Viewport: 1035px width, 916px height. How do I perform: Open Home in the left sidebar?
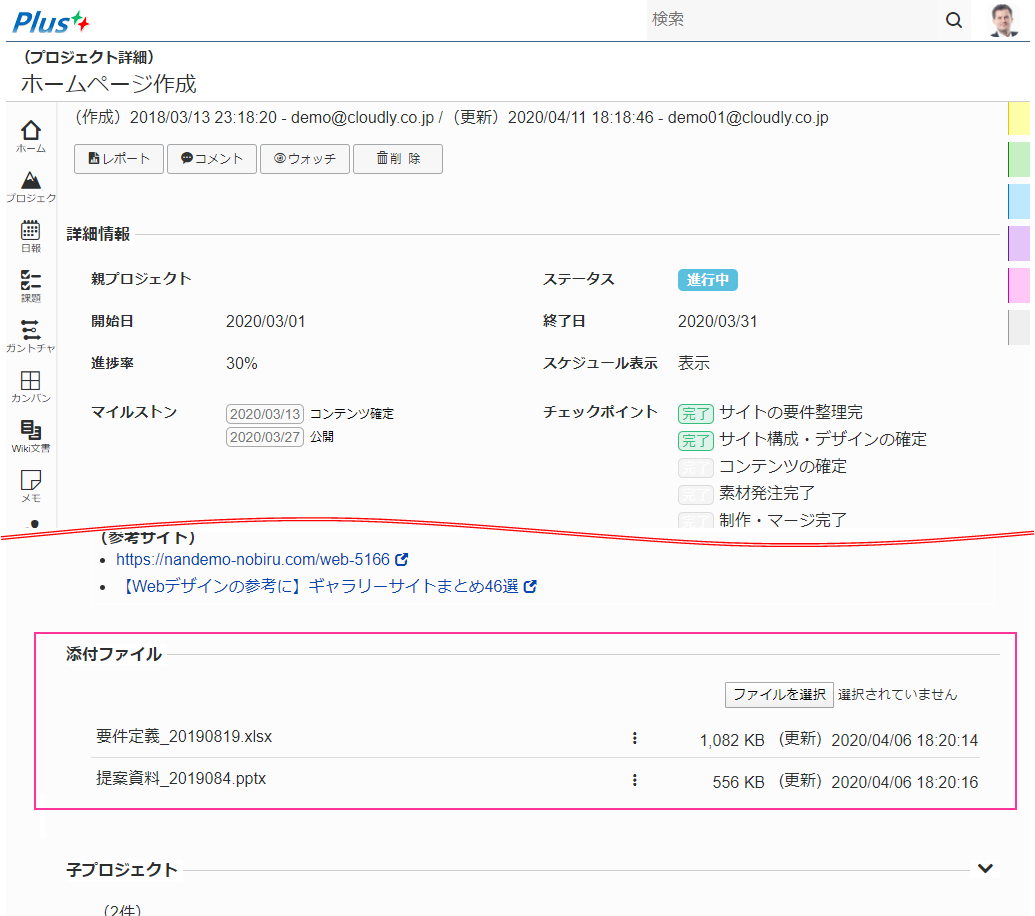(x=31, y=136)
